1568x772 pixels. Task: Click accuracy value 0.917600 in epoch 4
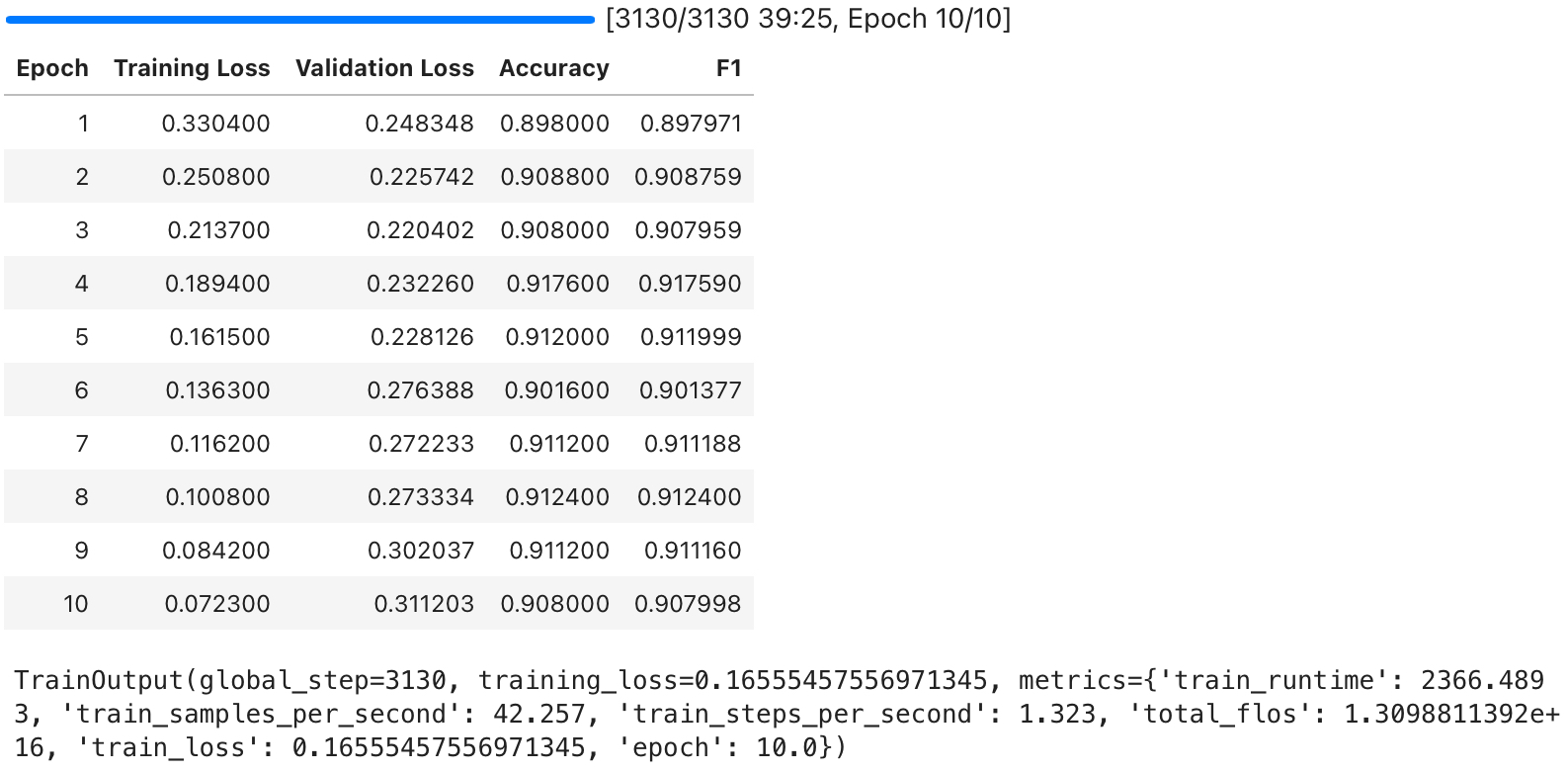pos(557,284)
